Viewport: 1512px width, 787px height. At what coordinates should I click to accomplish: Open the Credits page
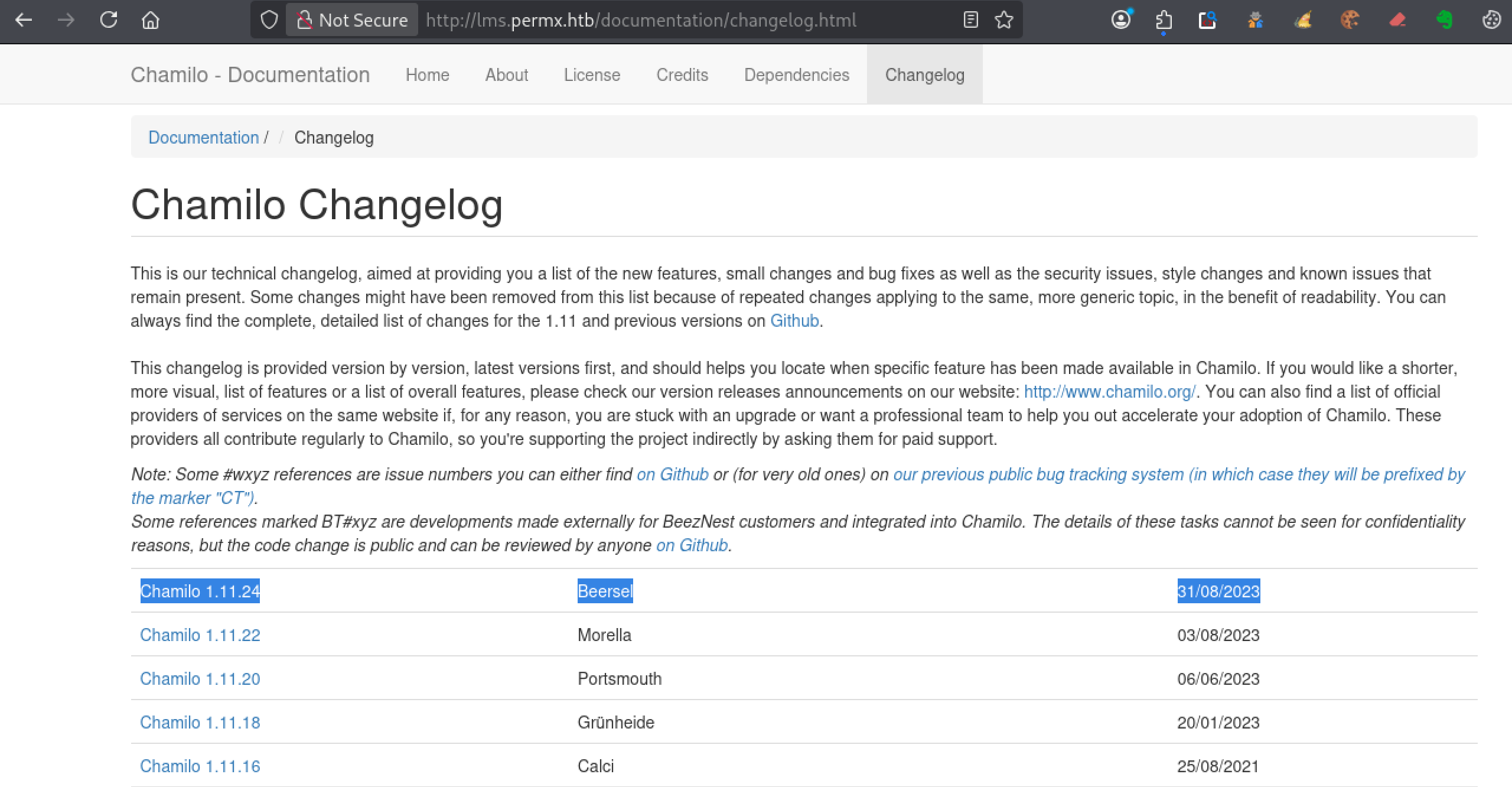682,75
